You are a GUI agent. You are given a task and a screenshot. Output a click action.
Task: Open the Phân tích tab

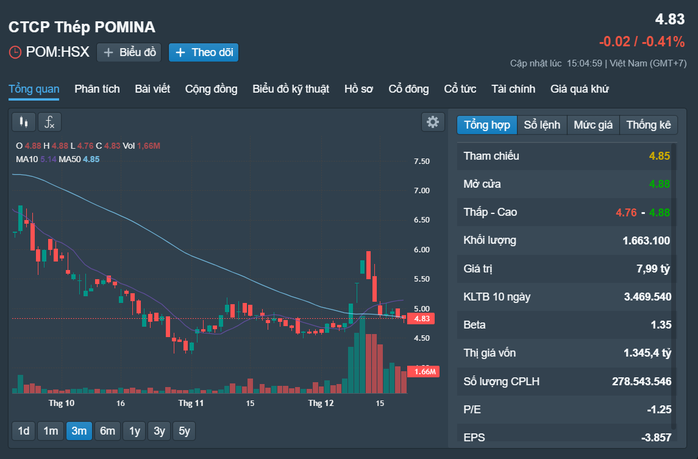pyautogui.click(x=97, y=89)
